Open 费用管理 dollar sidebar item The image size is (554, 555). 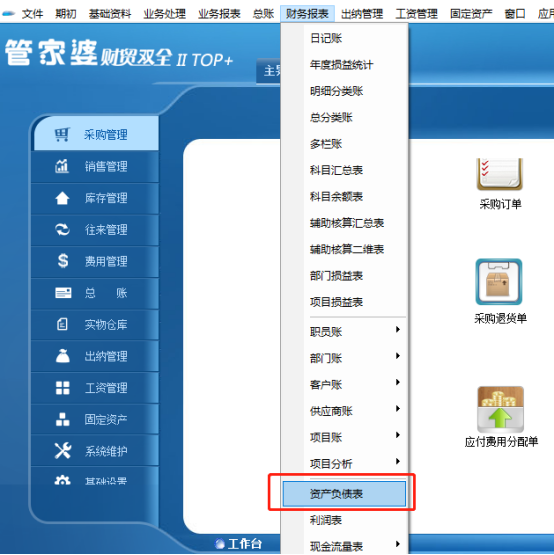(95, 261)
